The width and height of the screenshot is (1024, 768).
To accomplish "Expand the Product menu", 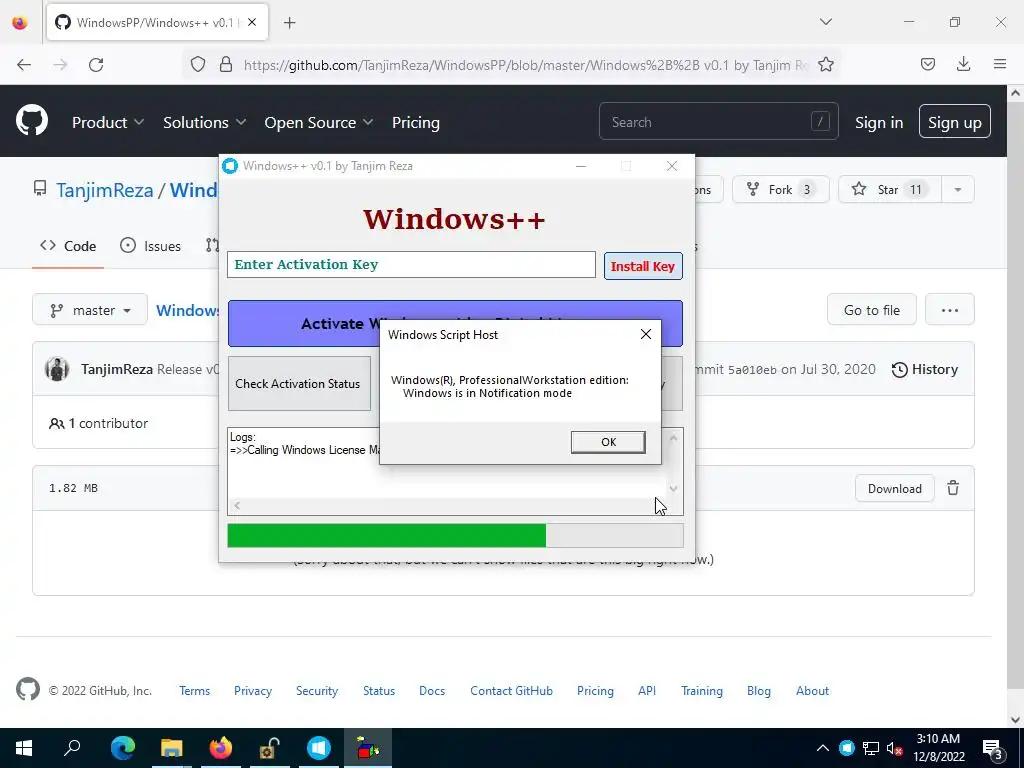I will 108,122.
